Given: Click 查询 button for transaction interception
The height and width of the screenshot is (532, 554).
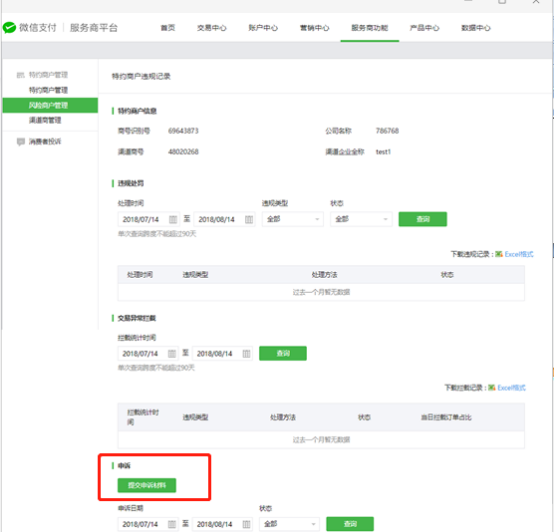Looking at the screenshot, I should coord(283,353).
